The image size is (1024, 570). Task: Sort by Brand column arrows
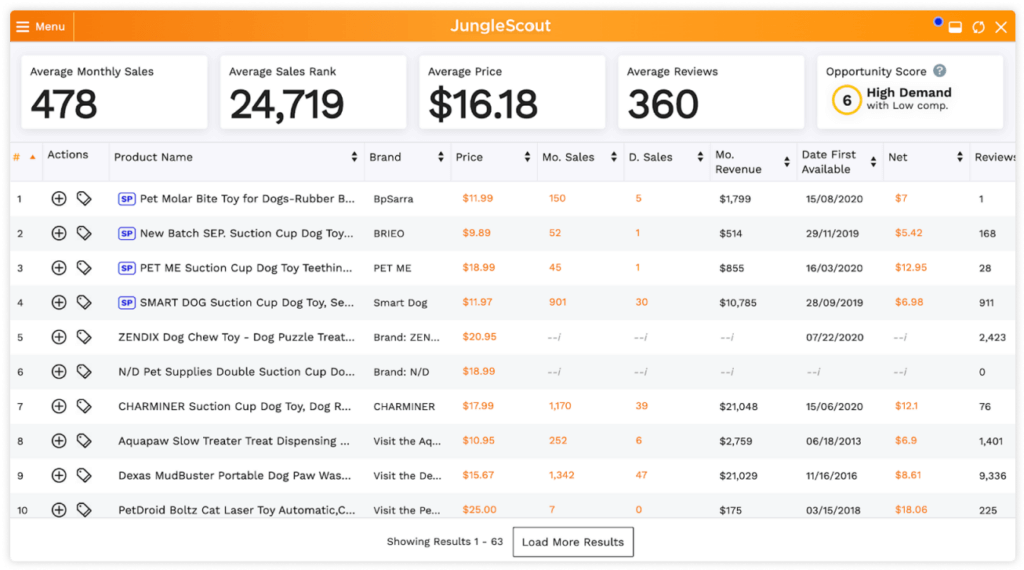[440, 157]
